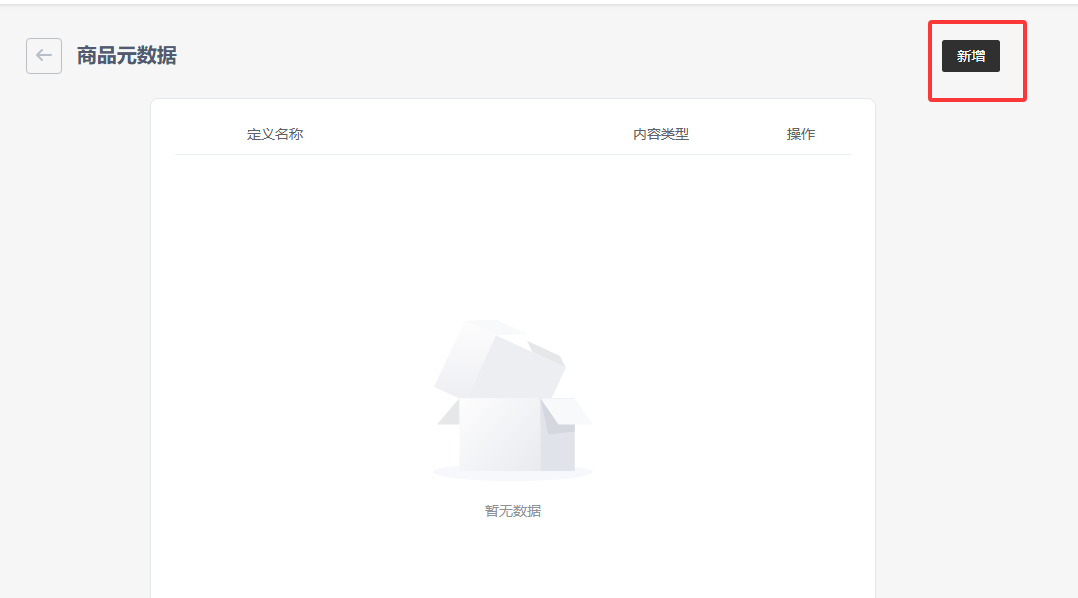This screenshot has height=598, width=1078.
Task: Click the gray bar at the page top
Action: pyautogui.click(x=539, y=3)
